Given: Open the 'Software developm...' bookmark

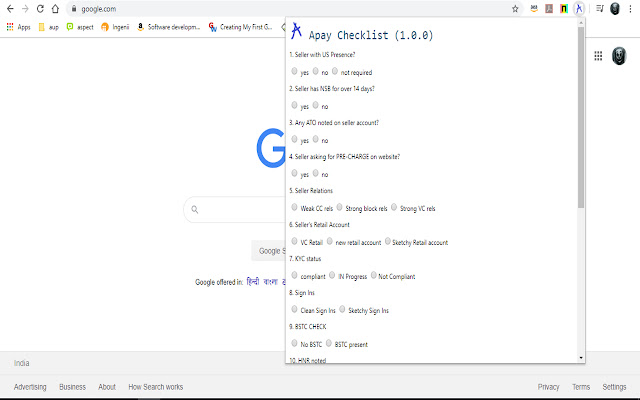Looking at the screenshot, I should [169, 27].
